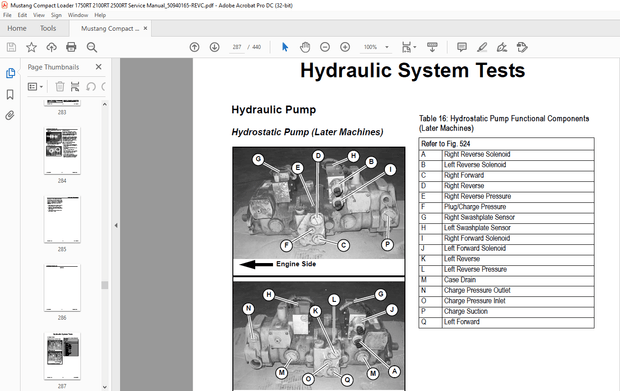Add a comment with sticky note icon
This screenshot has height=391, width=620.
coord(461,47)
